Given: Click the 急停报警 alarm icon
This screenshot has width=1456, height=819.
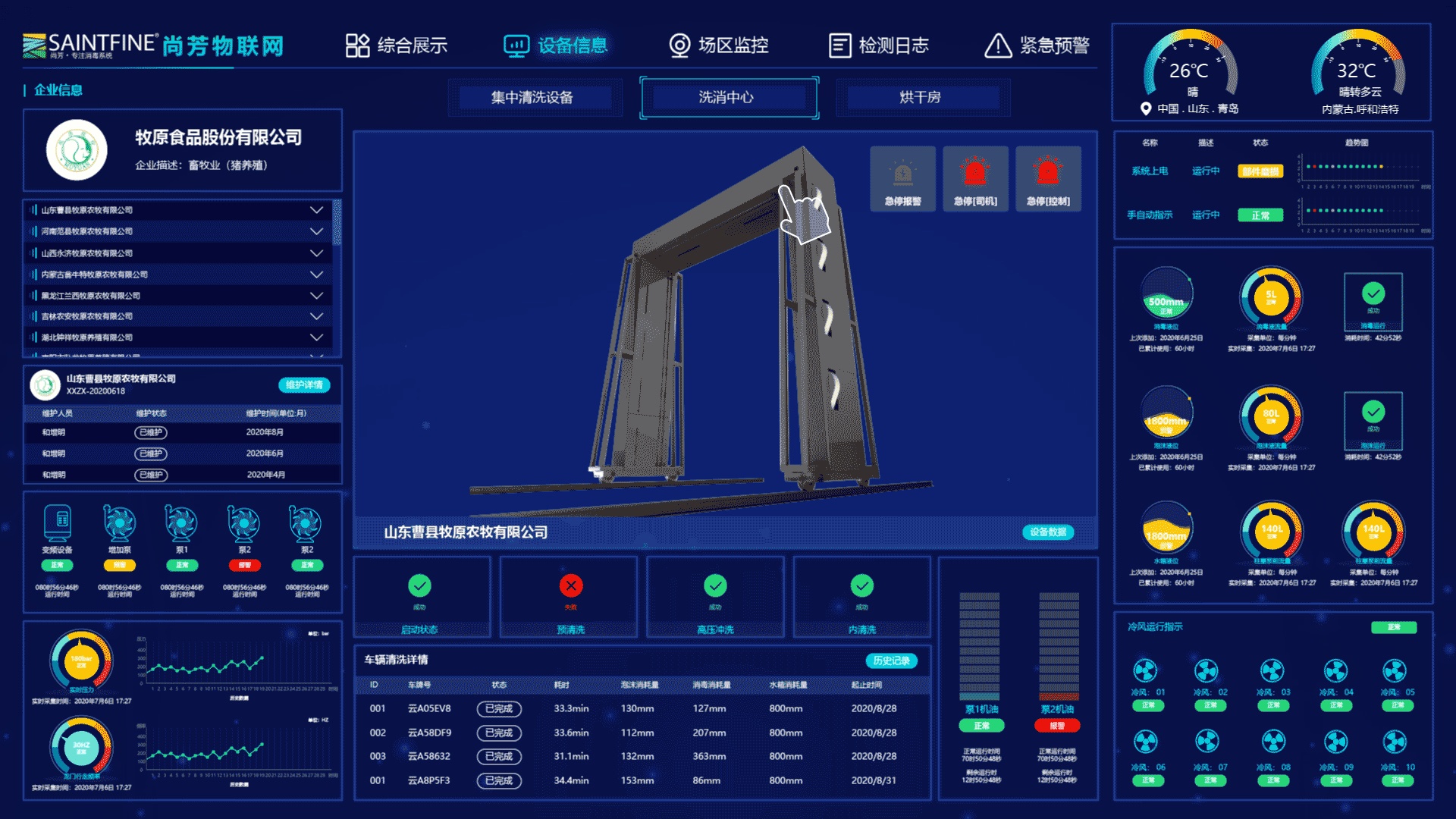Looking at the screenshot, I should tap(902, 174).
